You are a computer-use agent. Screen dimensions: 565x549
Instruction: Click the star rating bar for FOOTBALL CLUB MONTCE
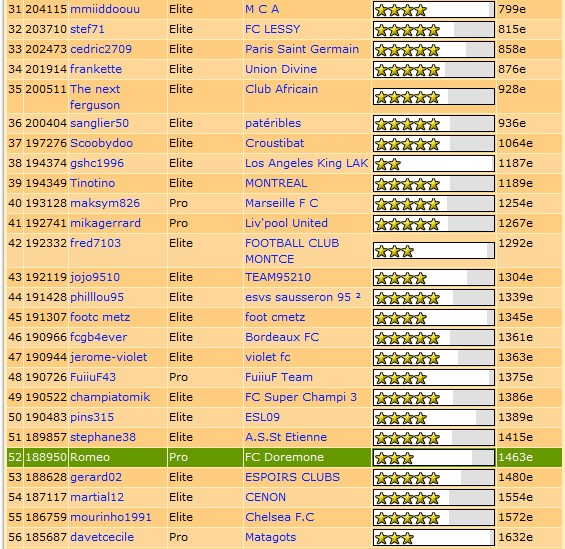pos(433,251)
